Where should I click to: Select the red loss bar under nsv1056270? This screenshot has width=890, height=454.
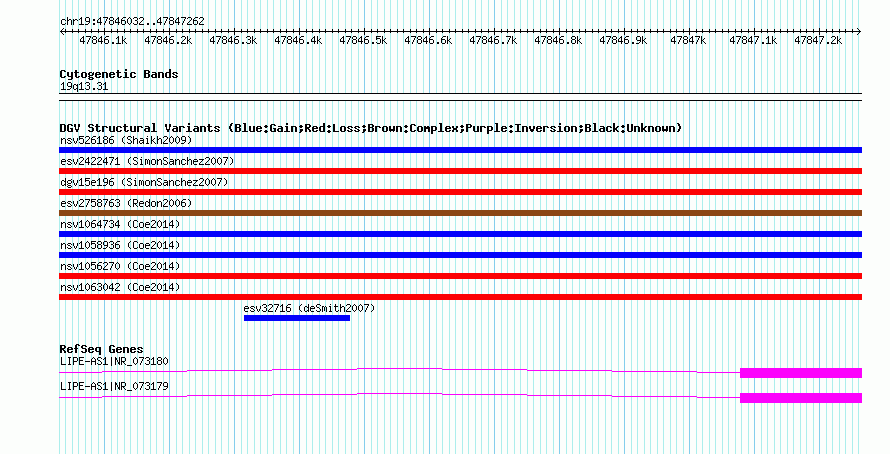(x=460, y=276)
